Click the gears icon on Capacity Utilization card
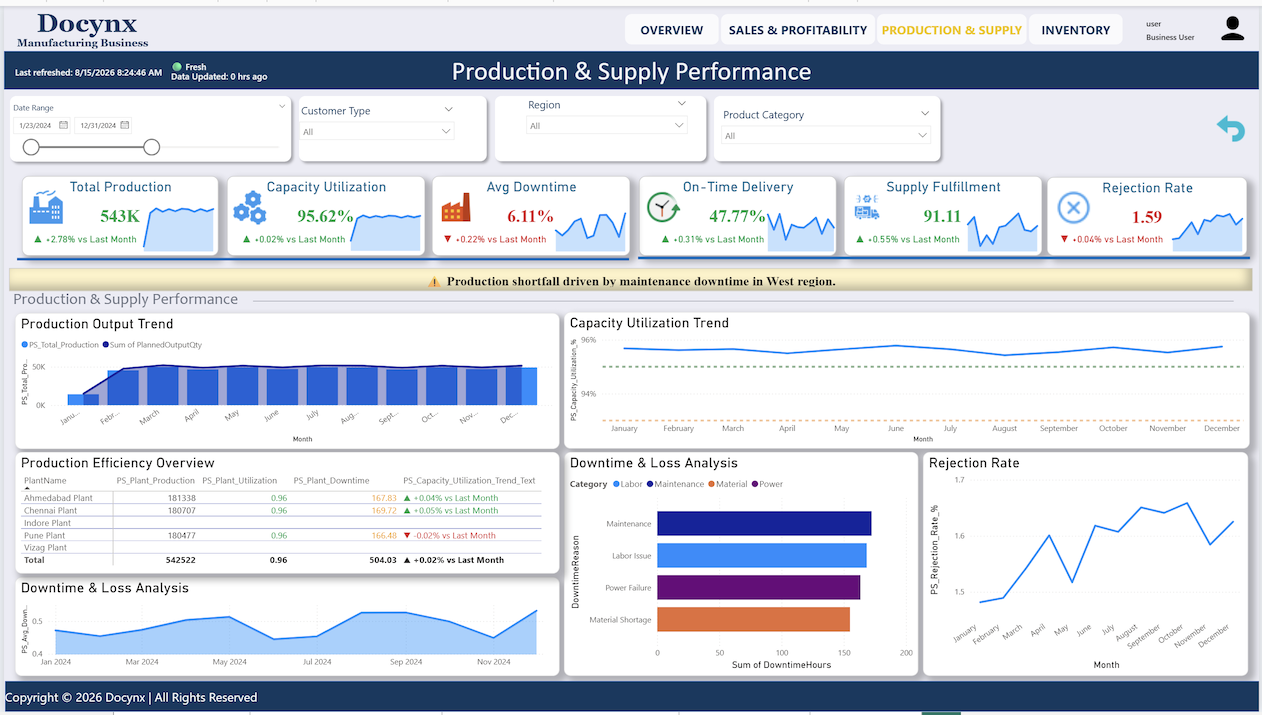The width and height of the screenshot is (1262, 715). pyautogui.click(x=249, y=207)
